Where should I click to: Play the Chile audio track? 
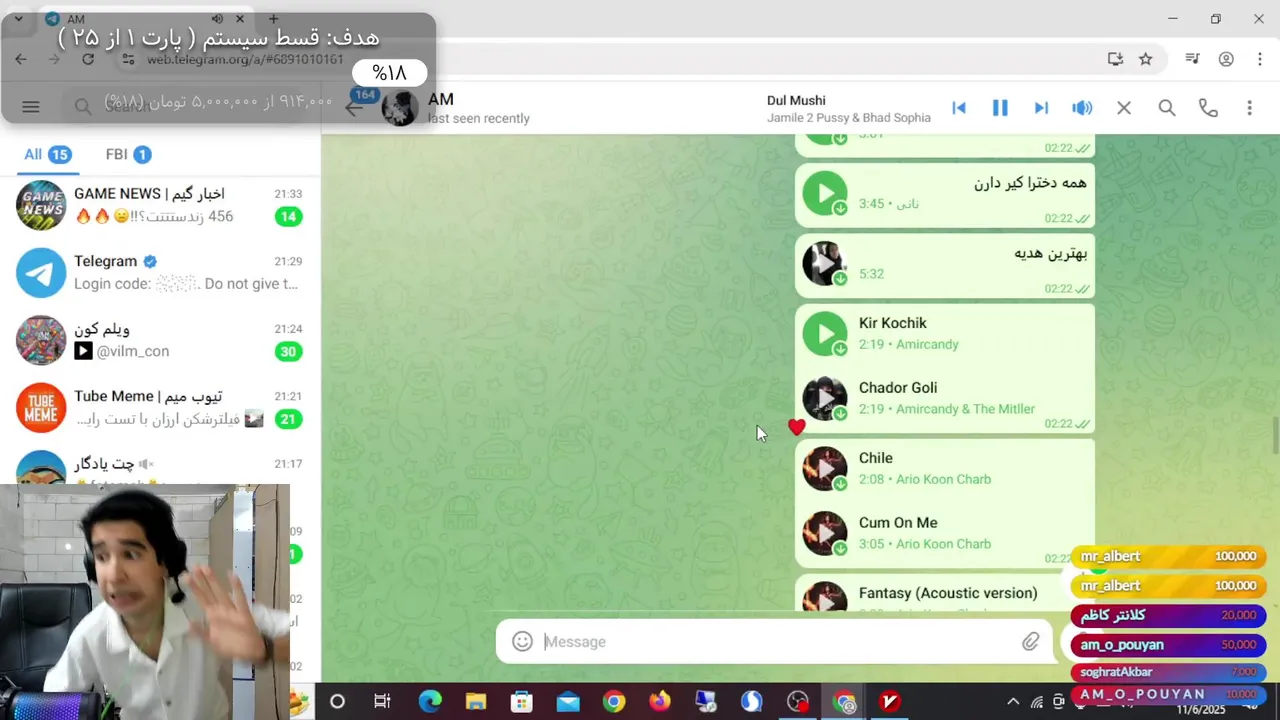pos(824,468)
